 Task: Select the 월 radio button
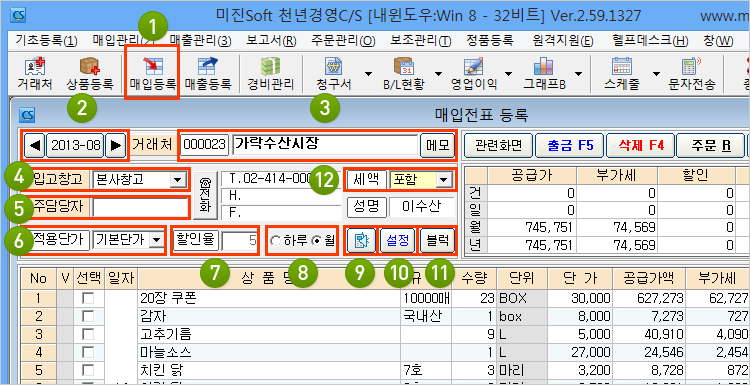(316, 241)
